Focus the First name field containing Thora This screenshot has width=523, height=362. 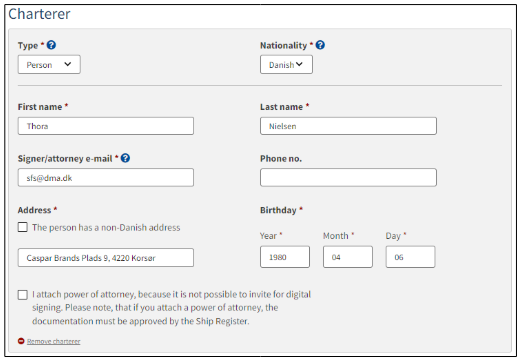(x=106, y=126)
